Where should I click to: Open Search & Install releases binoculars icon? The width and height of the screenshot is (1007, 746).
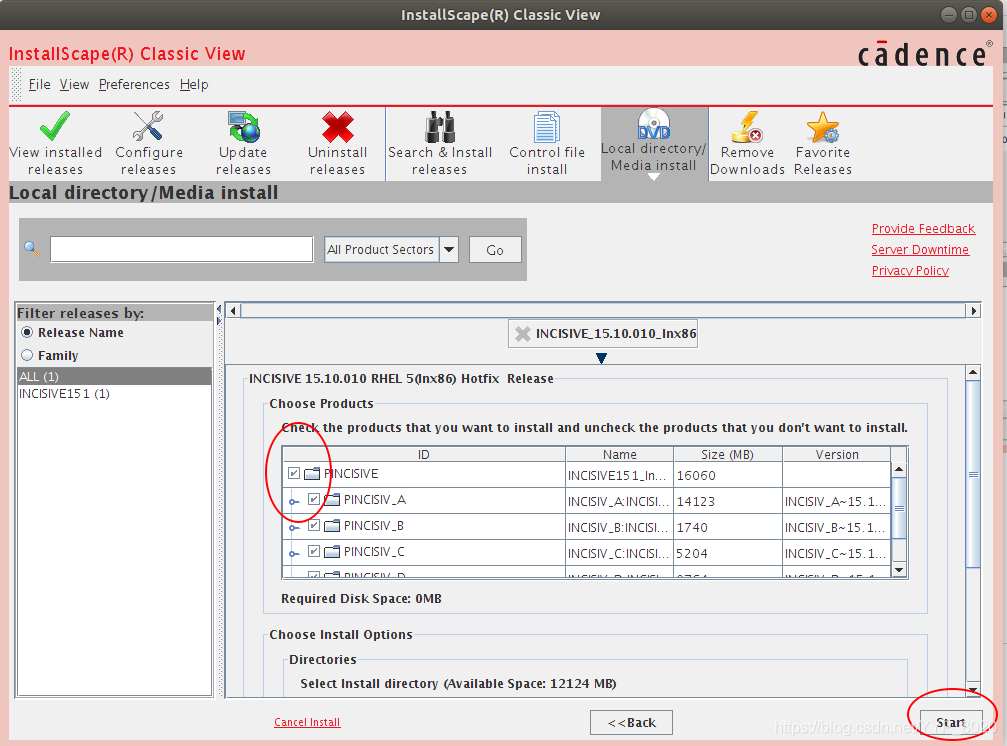click(x=440, y=126)
